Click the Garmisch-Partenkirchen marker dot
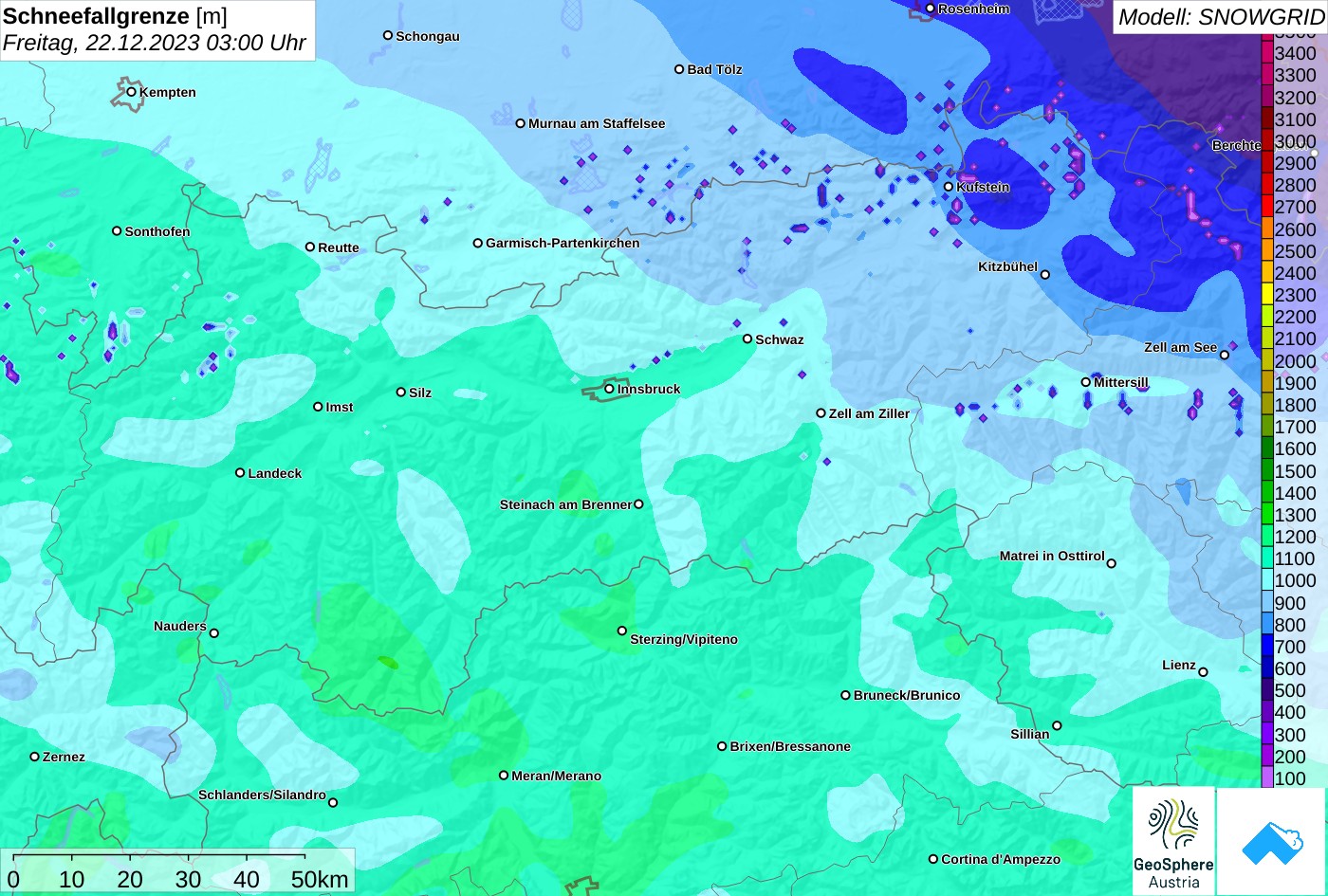Image resolution: width=1328 pixels, height=896 pixels. pos(478,243)
